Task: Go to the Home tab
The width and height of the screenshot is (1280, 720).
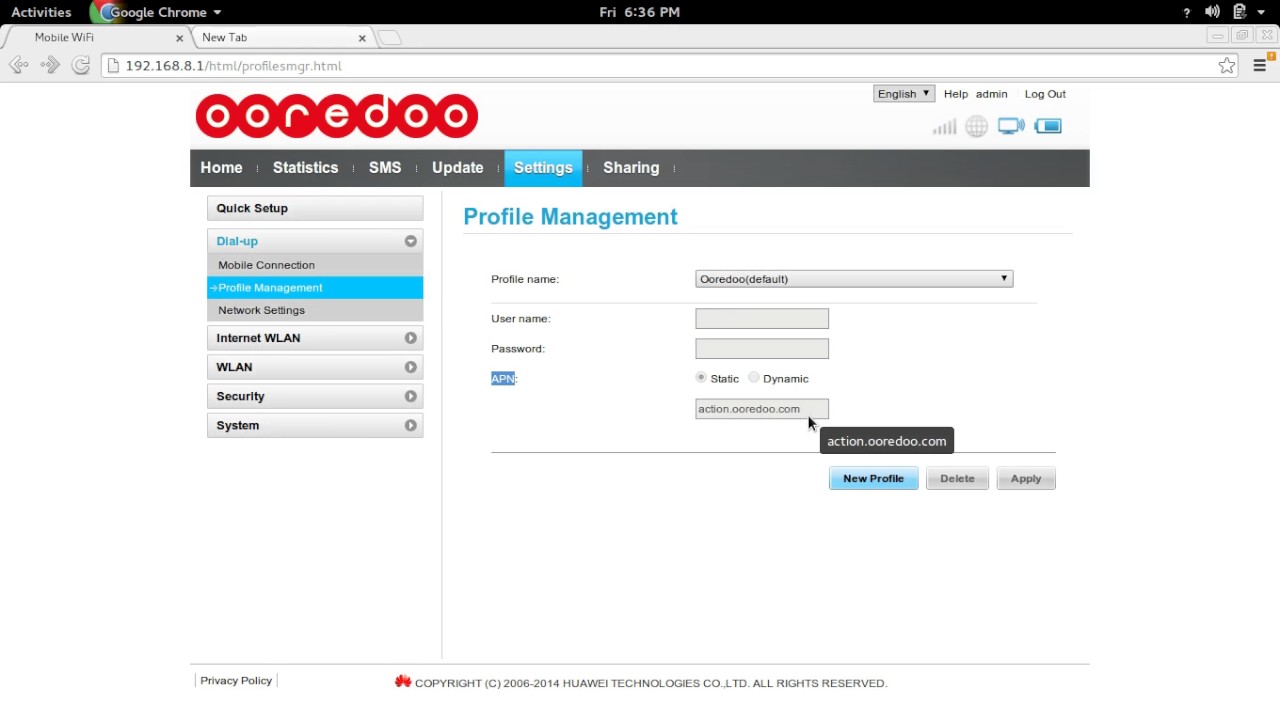Action: tap(221, 168)
